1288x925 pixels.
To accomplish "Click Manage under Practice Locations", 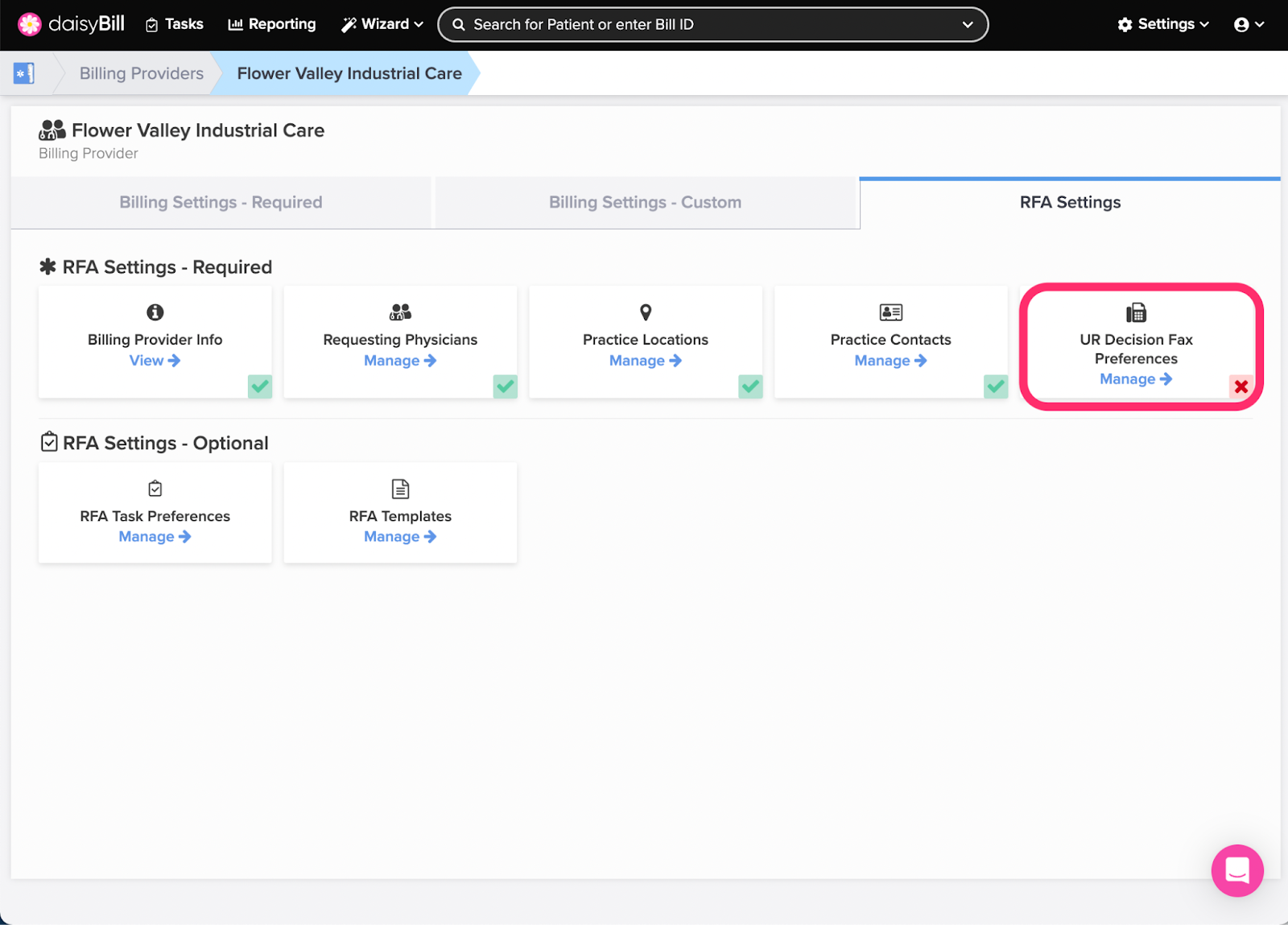I will point(646,361).
